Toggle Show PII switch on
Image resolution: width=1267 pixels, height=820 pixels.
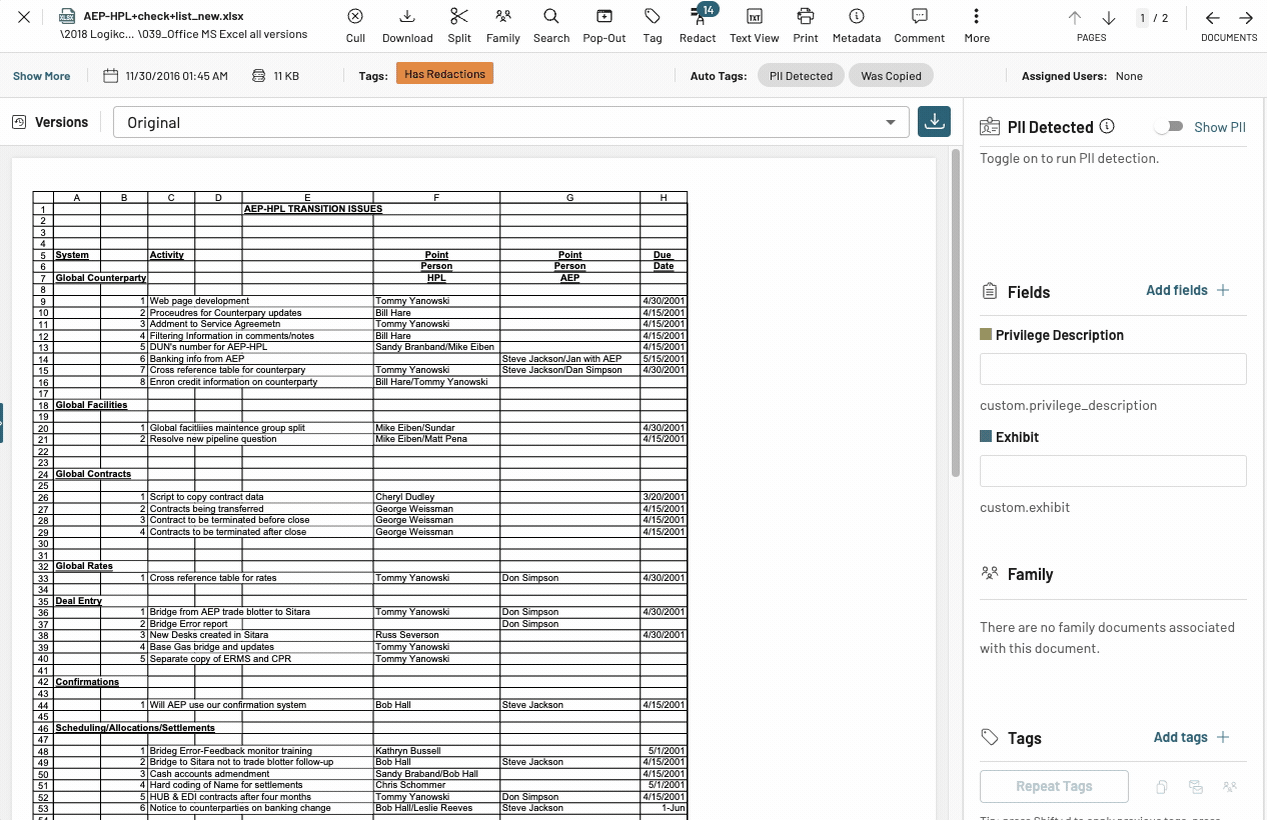[x=1168, y=127]
